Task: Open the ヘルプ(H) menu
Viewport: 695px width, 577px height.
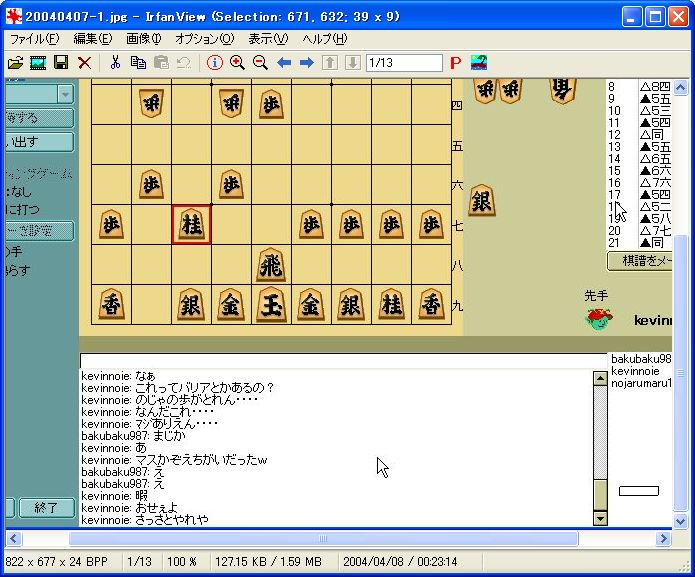Action: click(325, 39)
